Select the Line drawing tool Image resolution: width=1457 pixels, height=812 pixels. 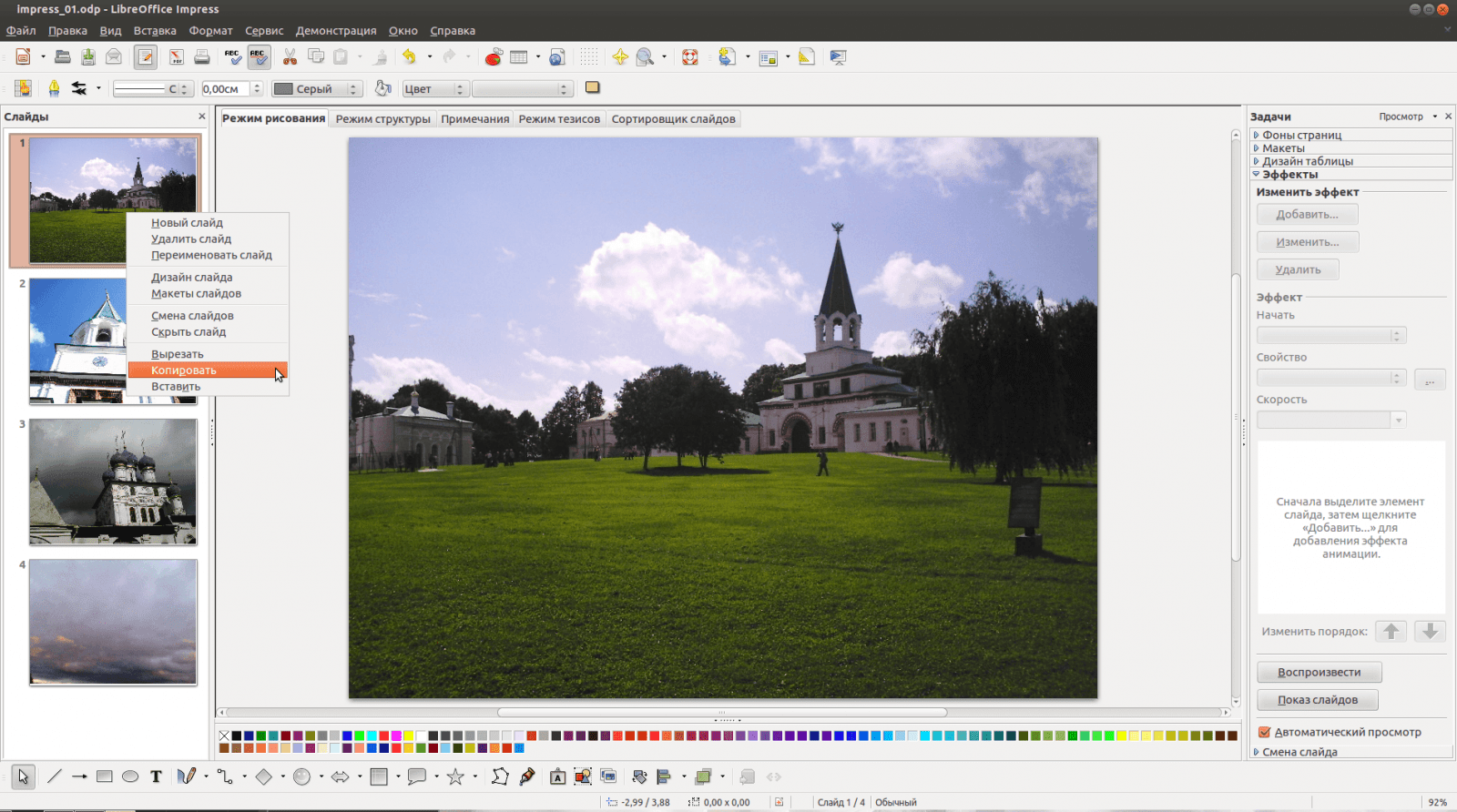coord(55,776)
